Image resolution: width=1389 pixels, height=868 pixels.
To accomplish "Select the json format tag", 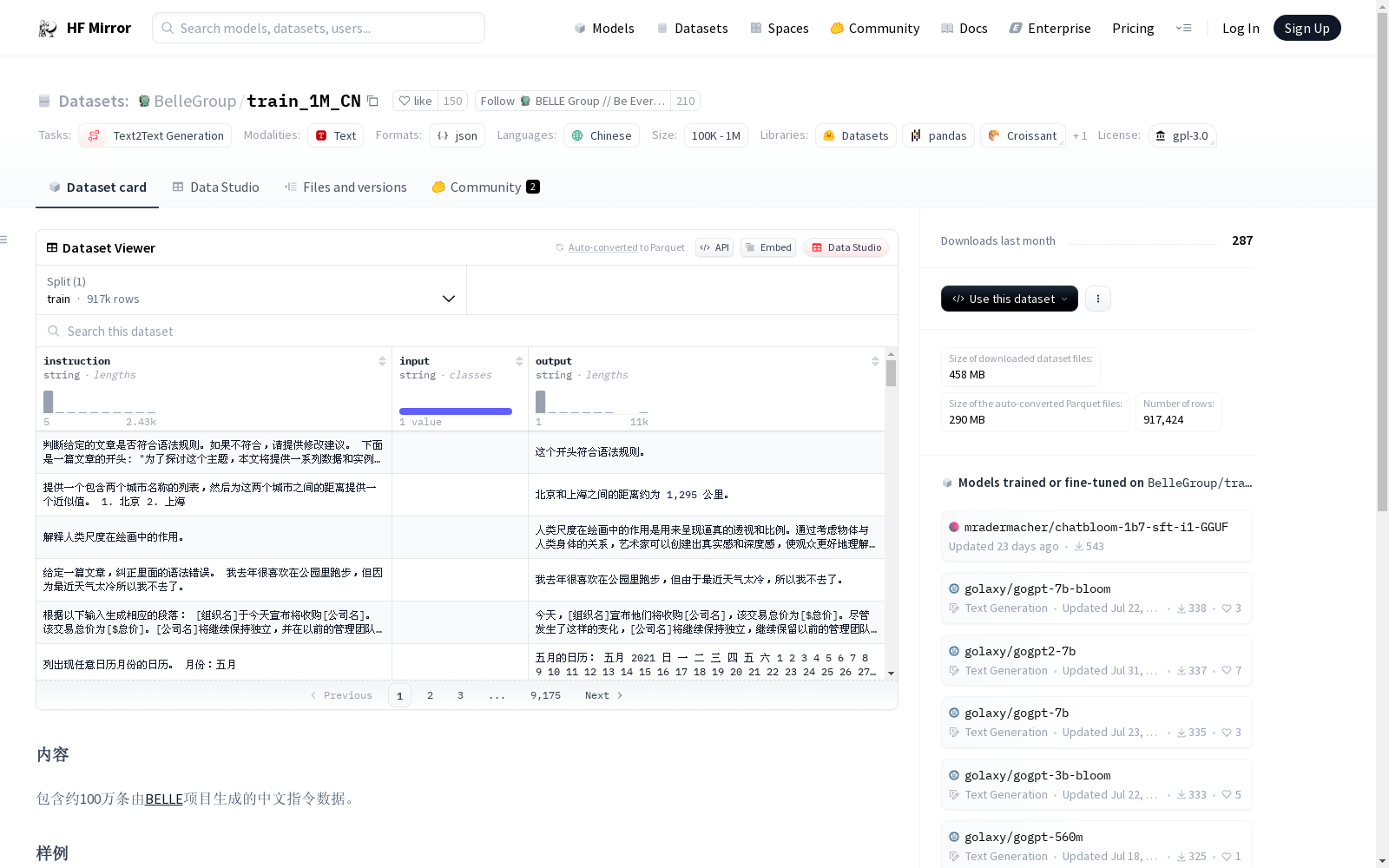I will pyautogui.click(x=457, y=135).
